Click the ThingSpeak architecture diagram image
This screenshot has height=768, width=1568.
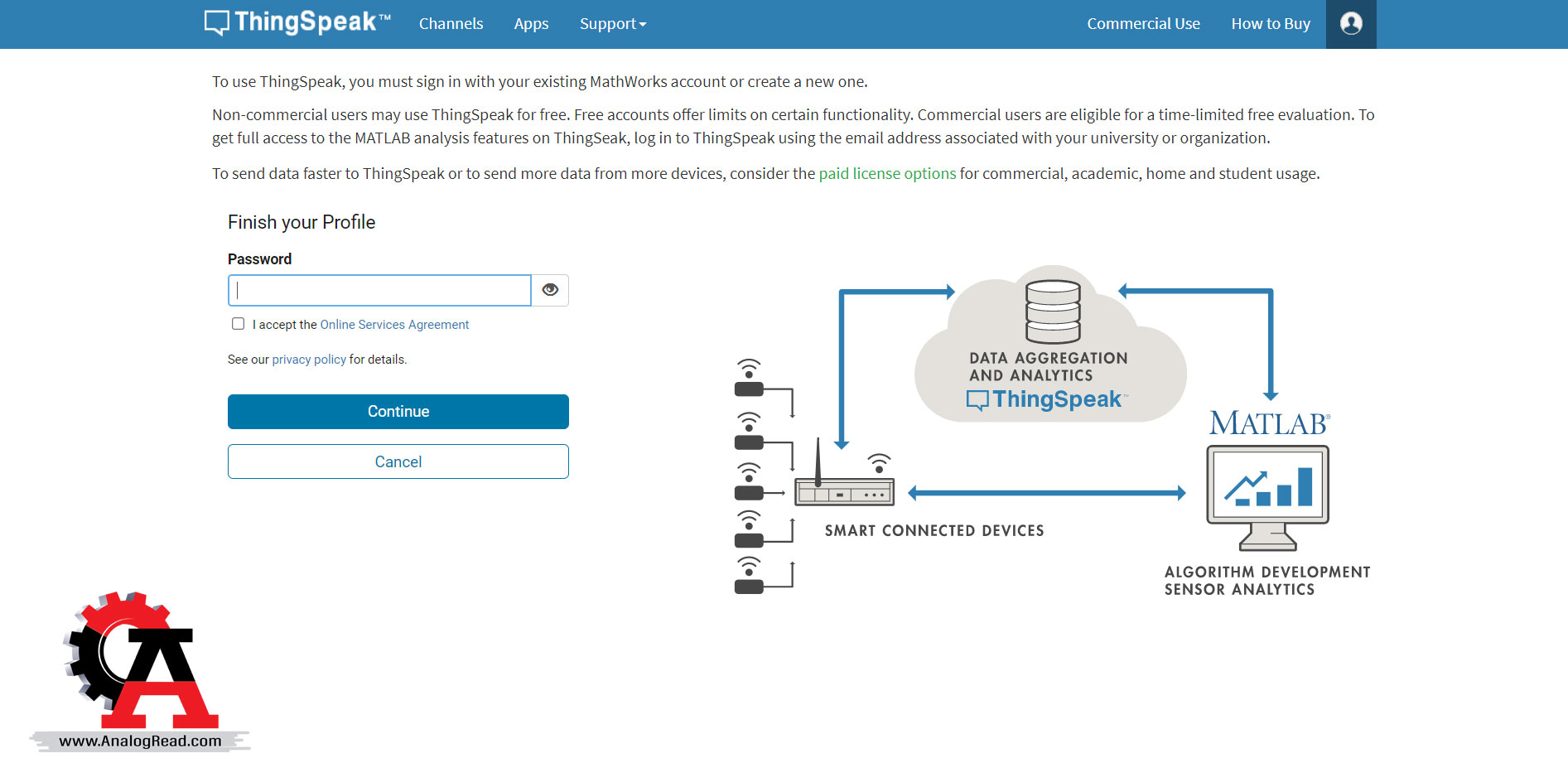[x=1052, y=431]
